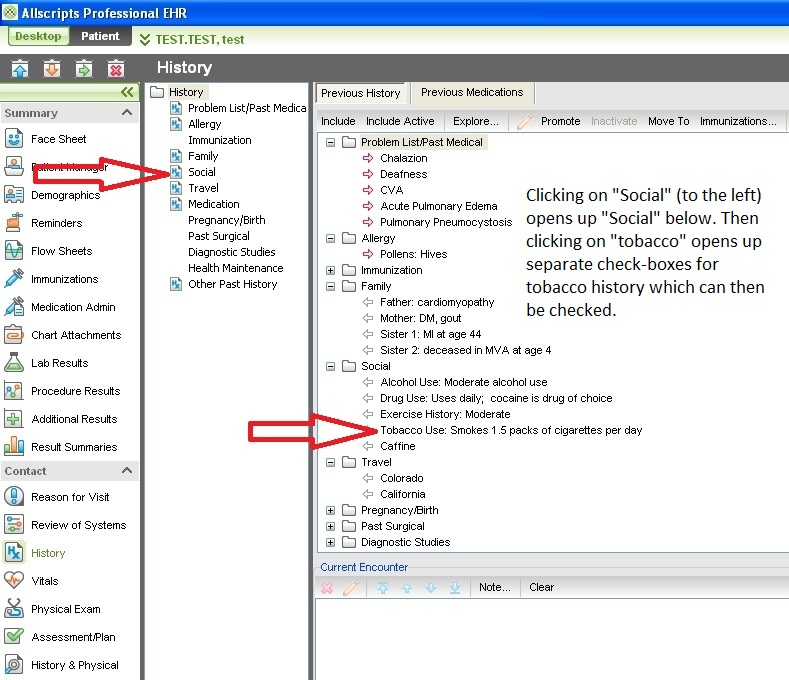Select Social in the History tree
The height and width of the screenshot is (680, 789).
click(202, 172)
